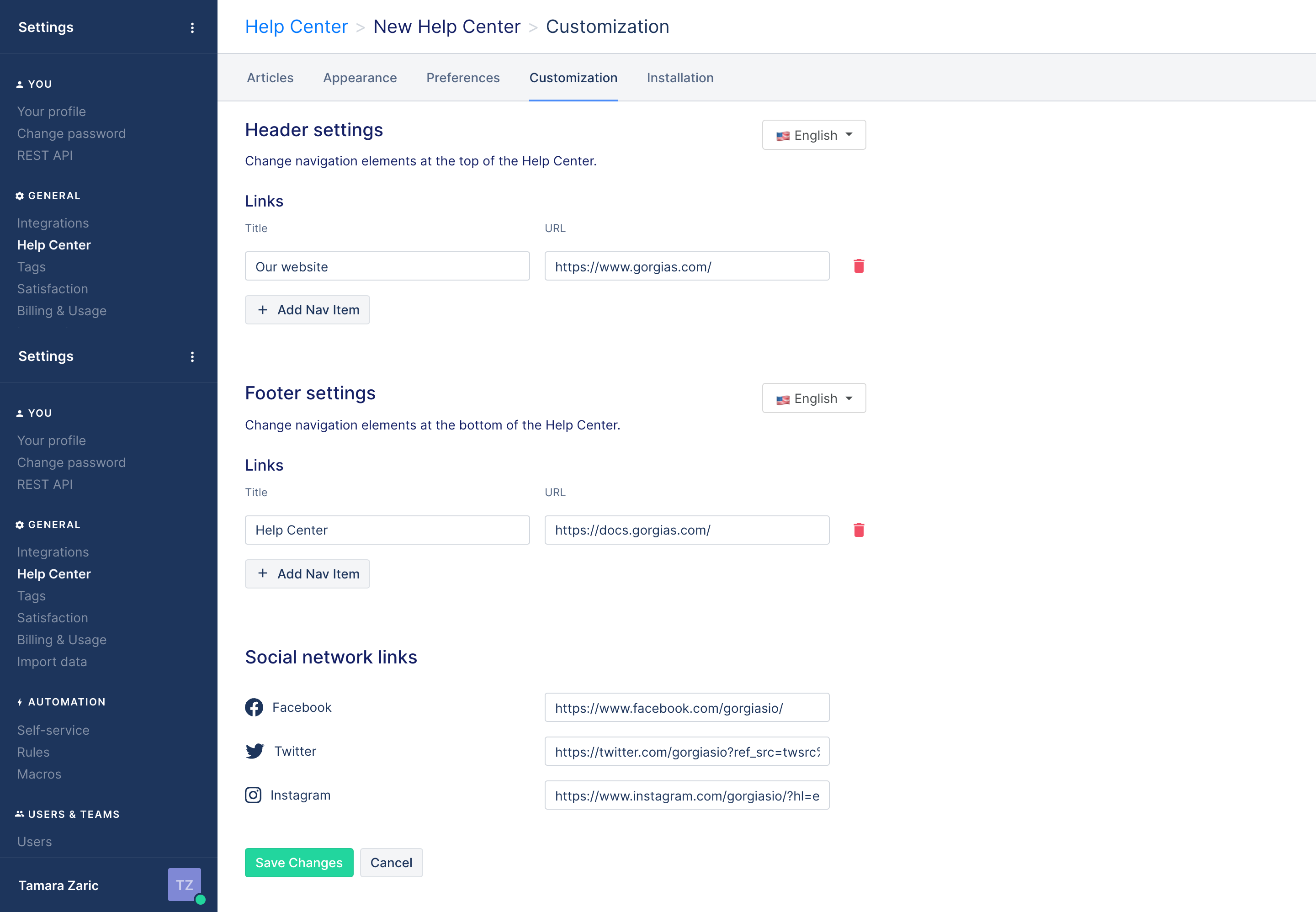Click the Facebook logo icon
The width and height of the screenshot is (1316, 912).
click(x=254, y=707)
